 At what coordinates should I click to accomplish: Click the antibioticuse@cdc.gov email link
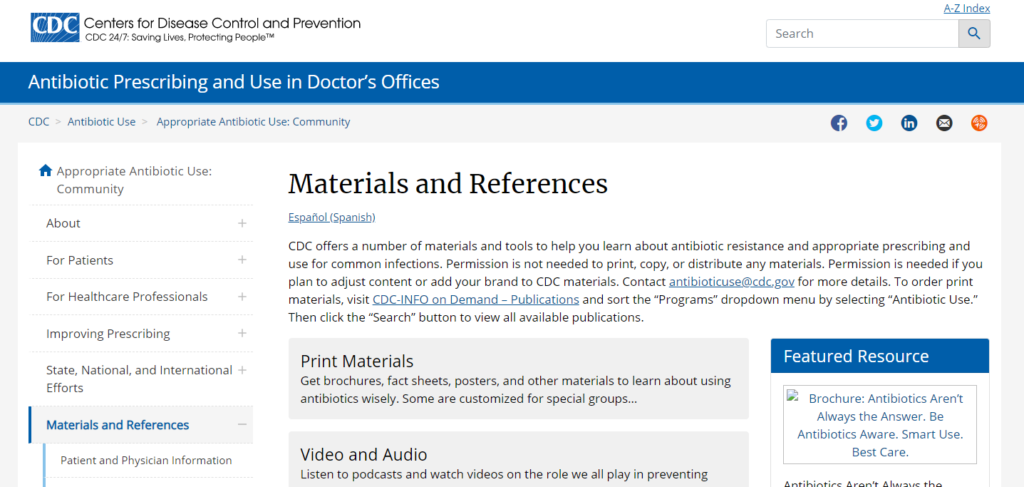[731, 282]
